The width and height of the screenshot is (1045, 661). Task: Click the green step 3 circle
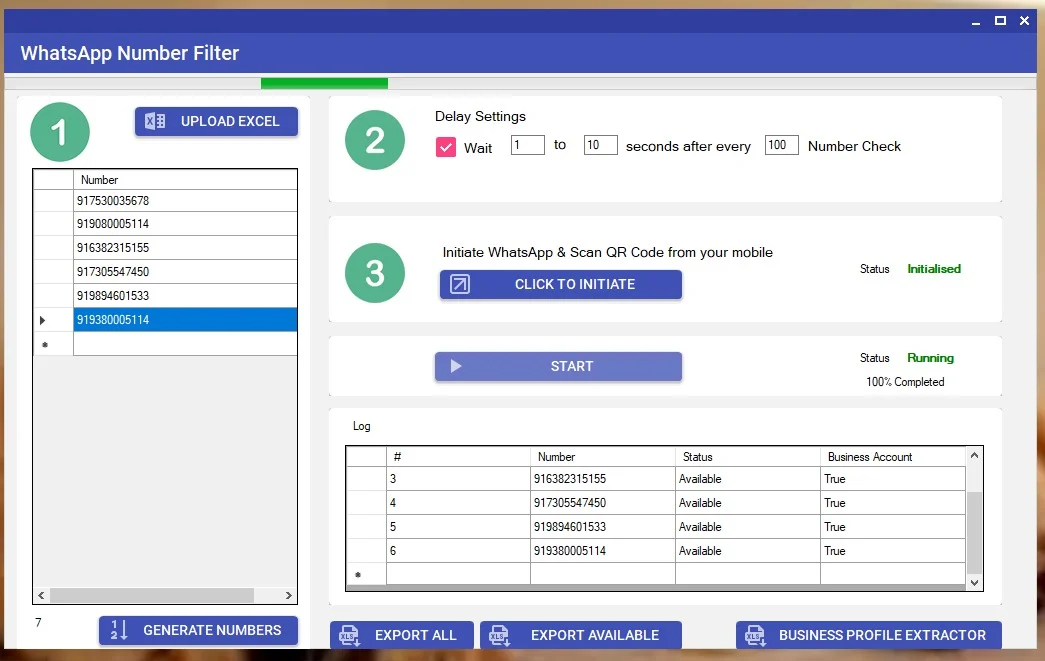(x=375, y=273)
